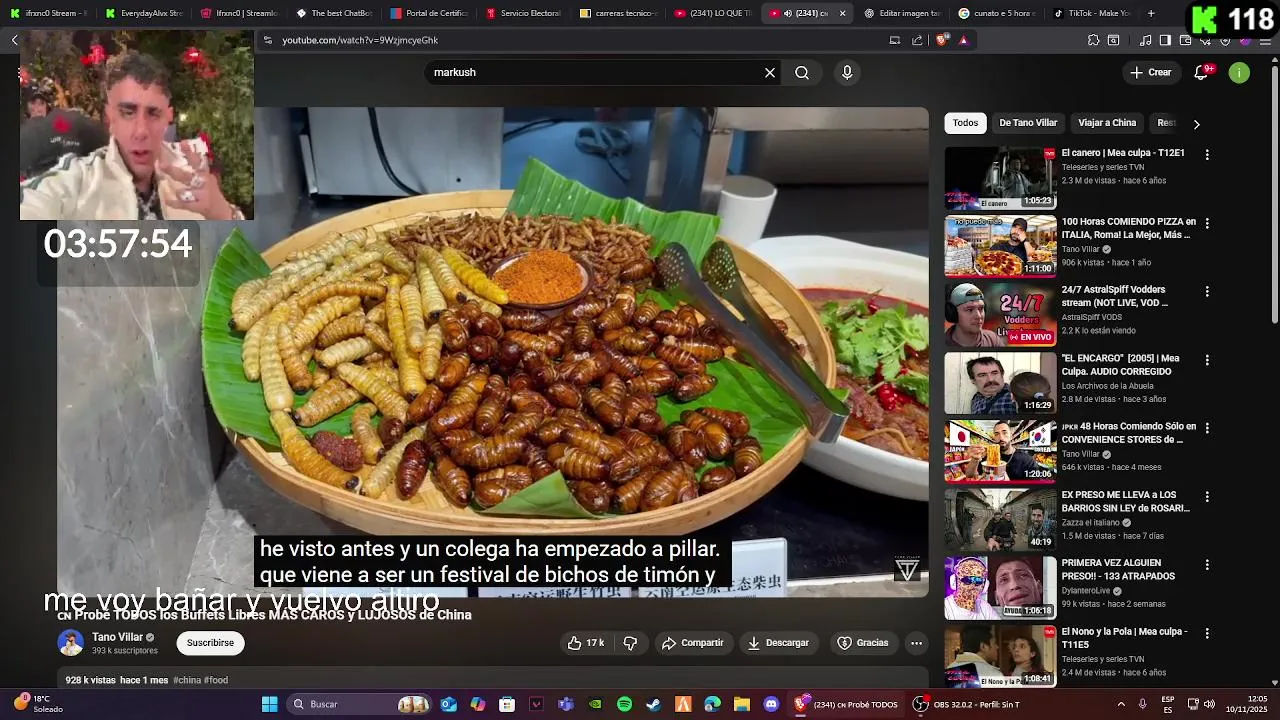Open Tano Villar channel name link
Viewport: 1280px width, 720px height.
coord(117,637)
